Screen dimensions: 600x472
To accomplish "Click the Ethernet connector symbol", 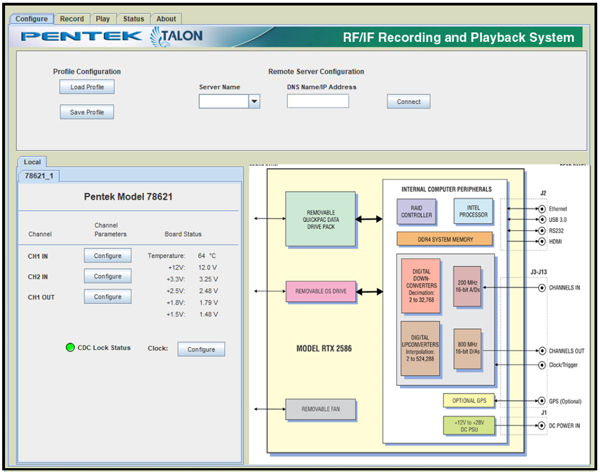I will [x=541, y=209].
